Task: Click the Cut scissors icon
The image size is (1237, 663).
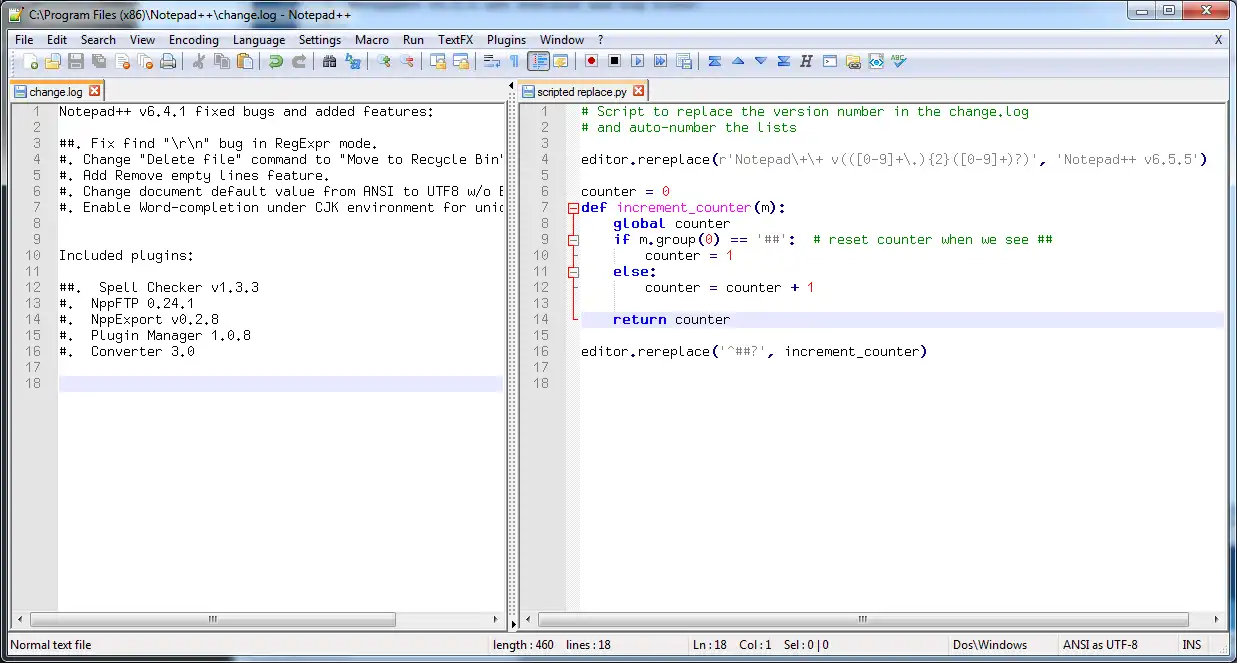Action: 199,62
